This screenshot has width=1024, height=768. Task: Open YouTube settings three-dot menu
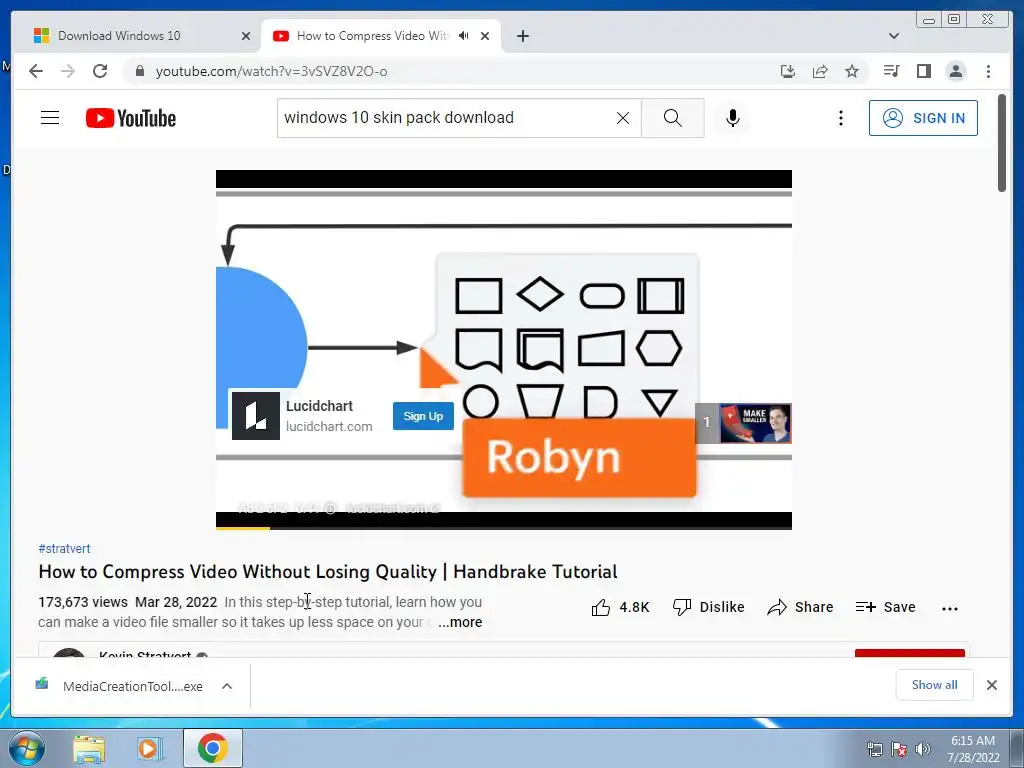[x=840, y=118]
